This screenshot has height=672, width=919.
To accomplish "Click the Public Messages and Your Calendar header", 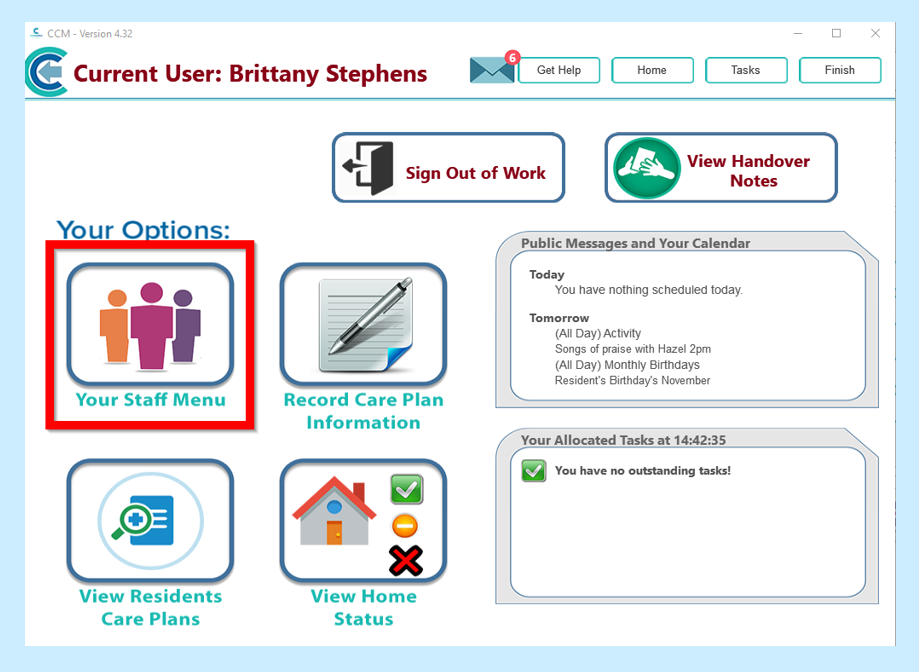I will [x=635, y=243].
